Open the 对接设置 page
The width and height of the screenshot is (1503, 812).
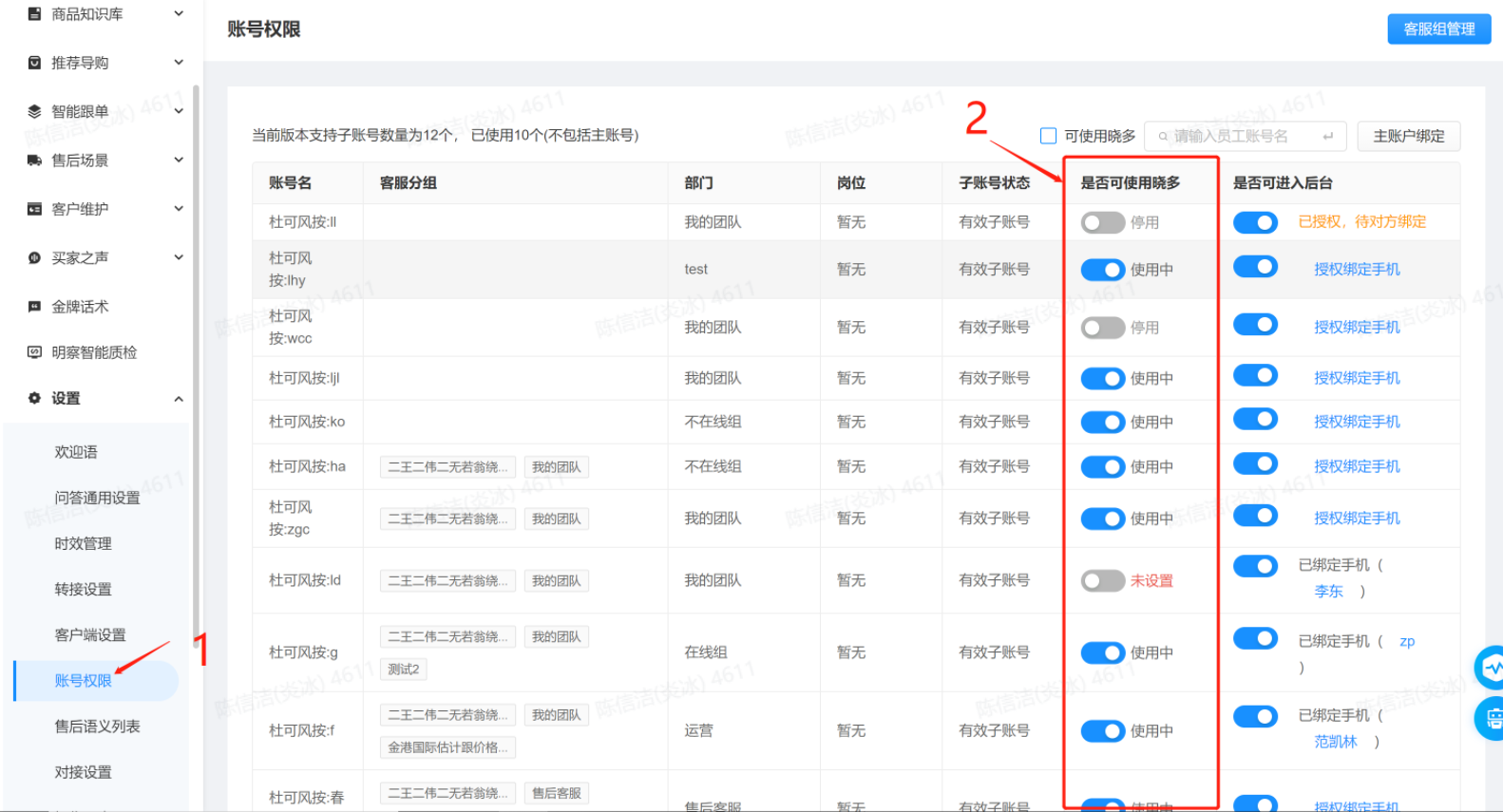click(x=83, y=772)
